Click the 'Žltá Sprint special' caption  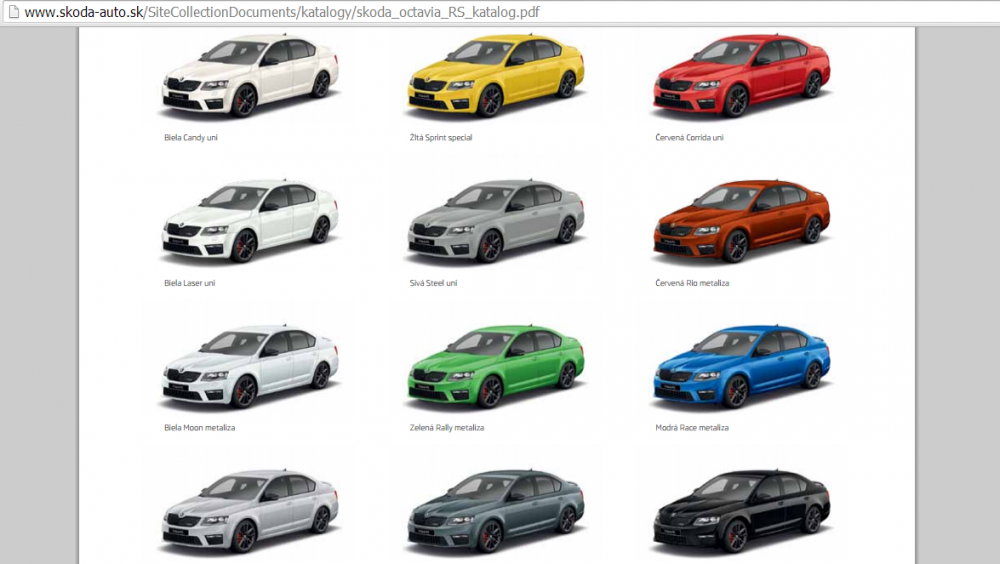(x=441, y=137)
